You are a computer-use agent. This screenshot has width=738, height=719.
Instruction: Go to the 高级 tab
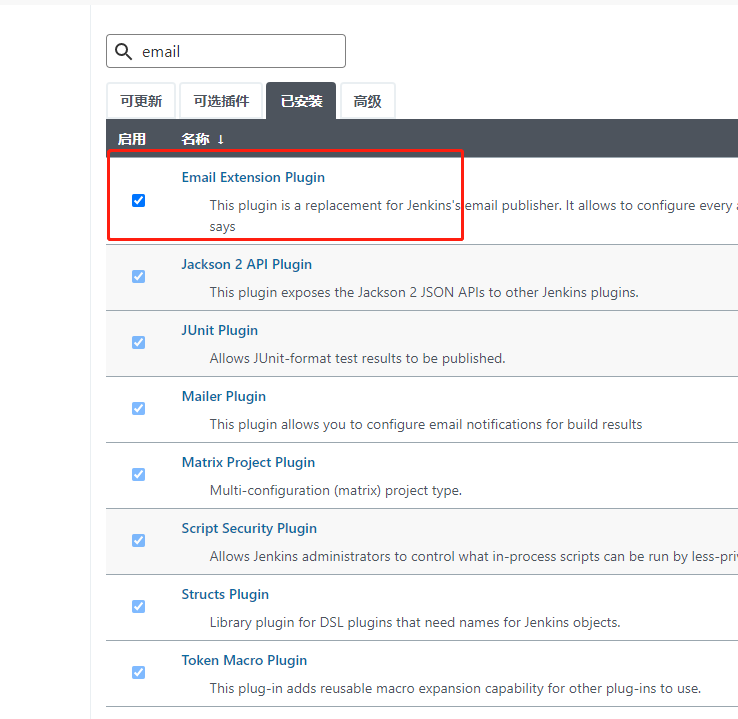pyautogui.click(x=368, y=101)
